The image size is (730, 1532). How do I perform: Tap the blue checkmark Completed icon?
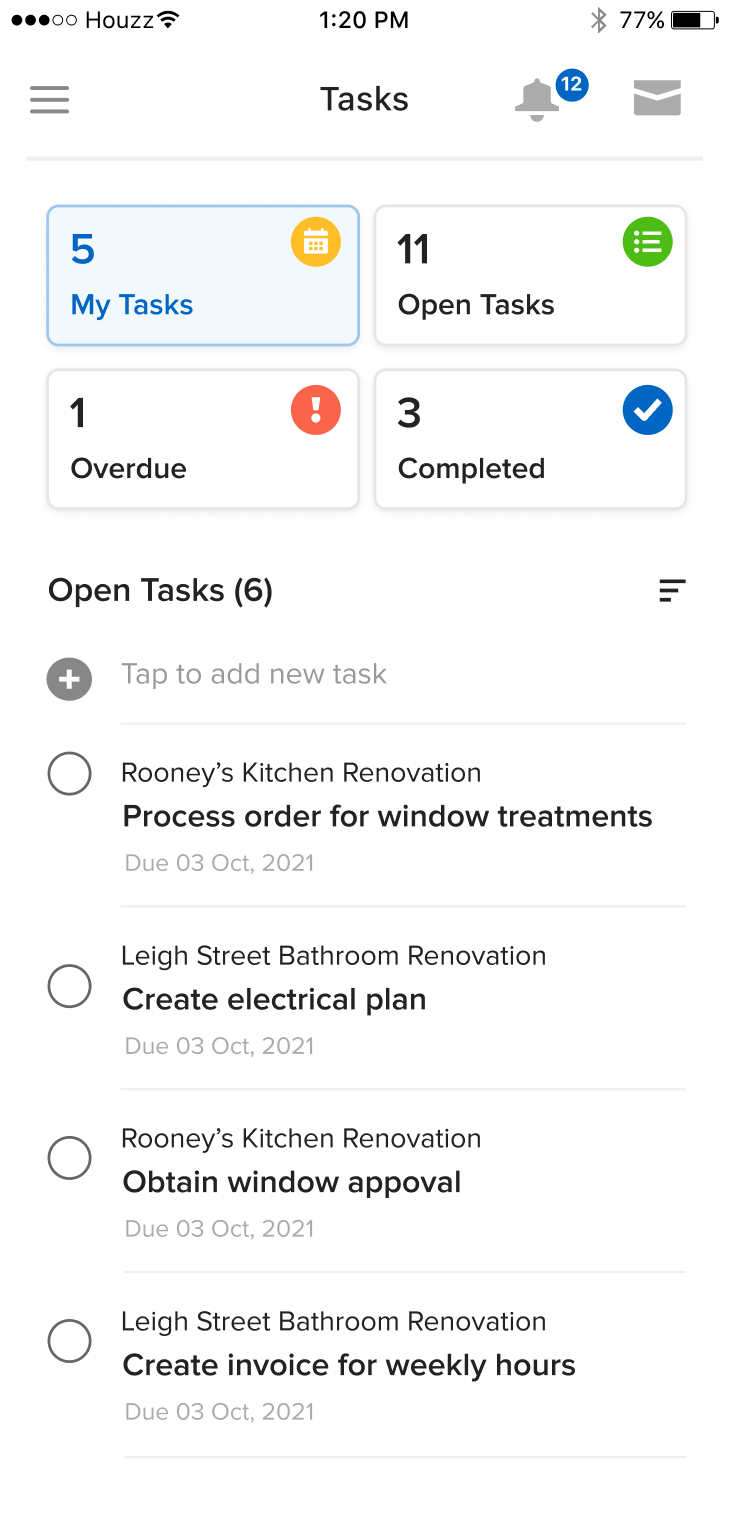(647, 410)
